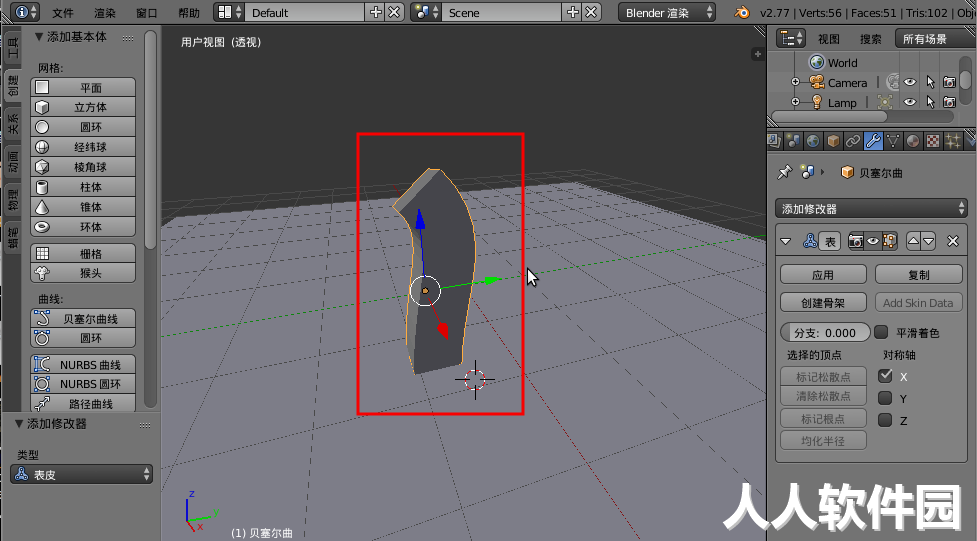Remove the Skin modifier with X
The height and width of the screenshot is (541, 977).
click(x=953, y=241)
